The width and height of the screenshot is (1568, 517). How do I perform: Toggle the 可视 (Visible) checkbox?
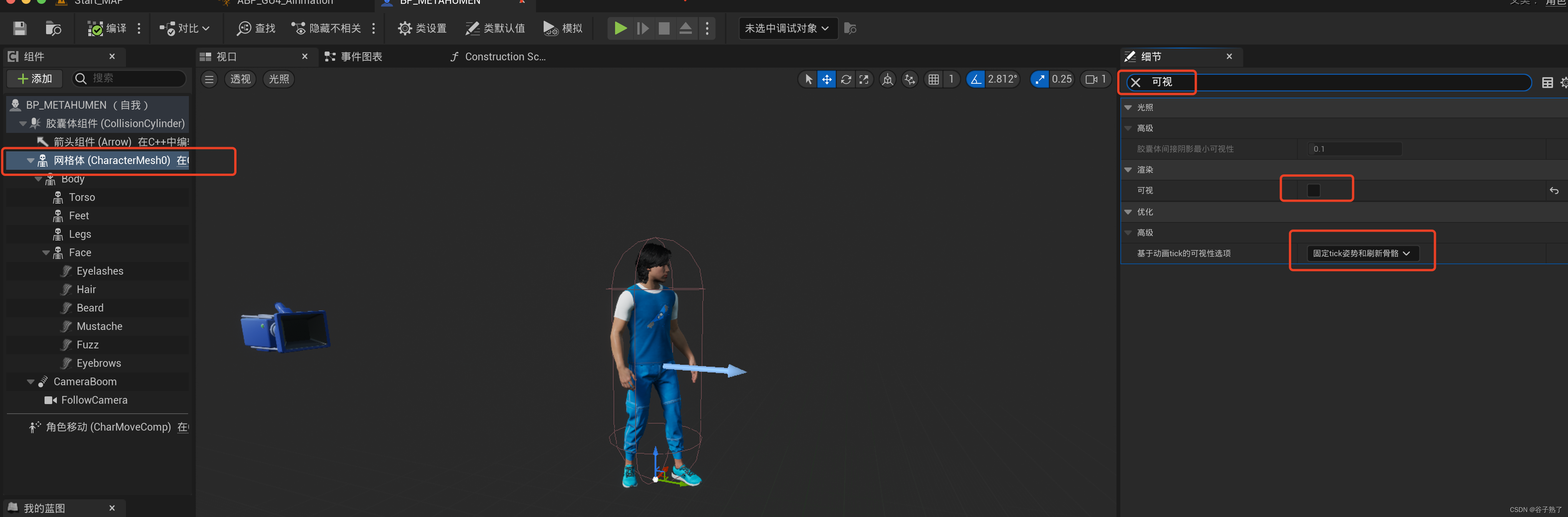1313,190
